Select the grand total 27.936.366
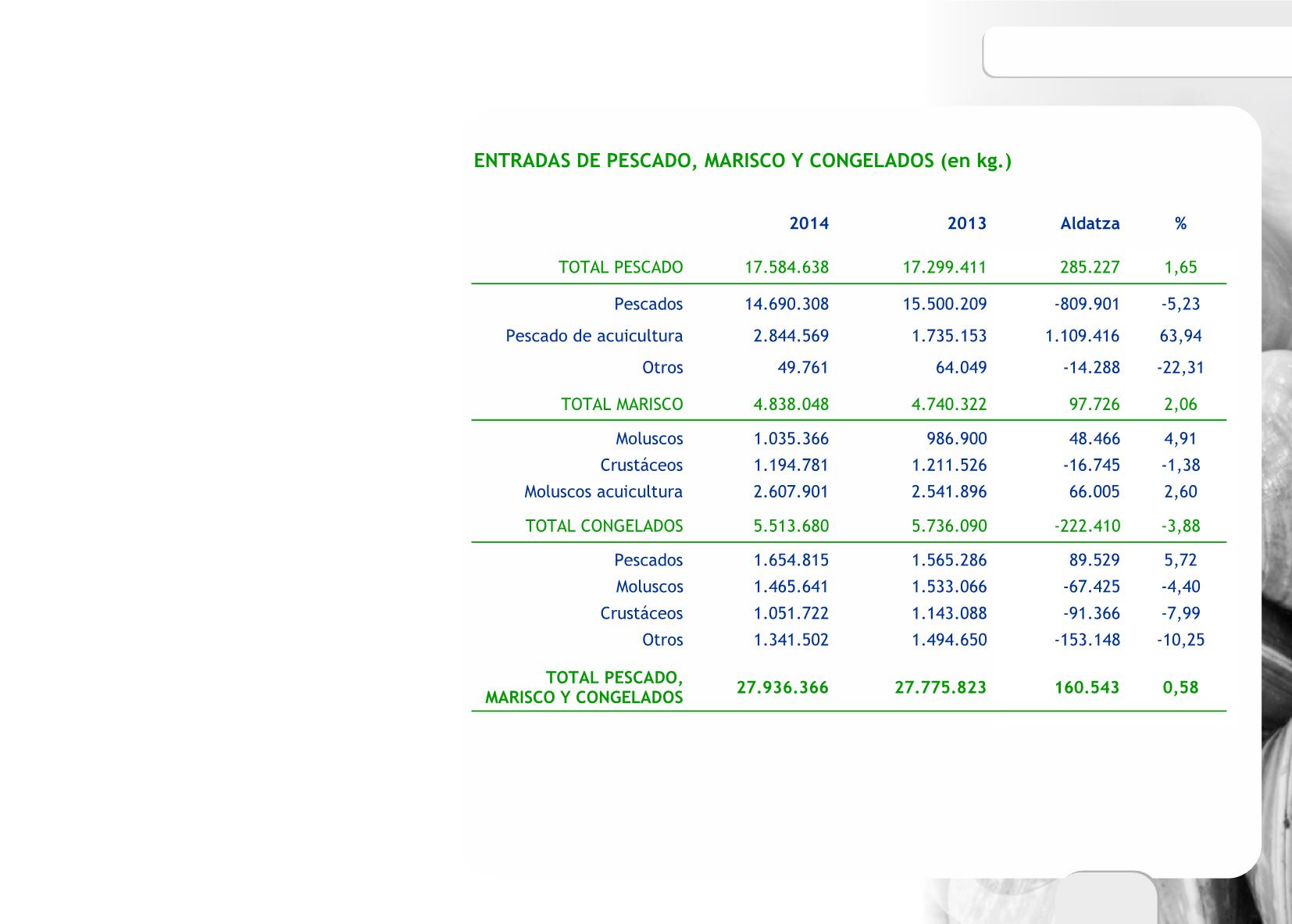 [x=783, y=687]
